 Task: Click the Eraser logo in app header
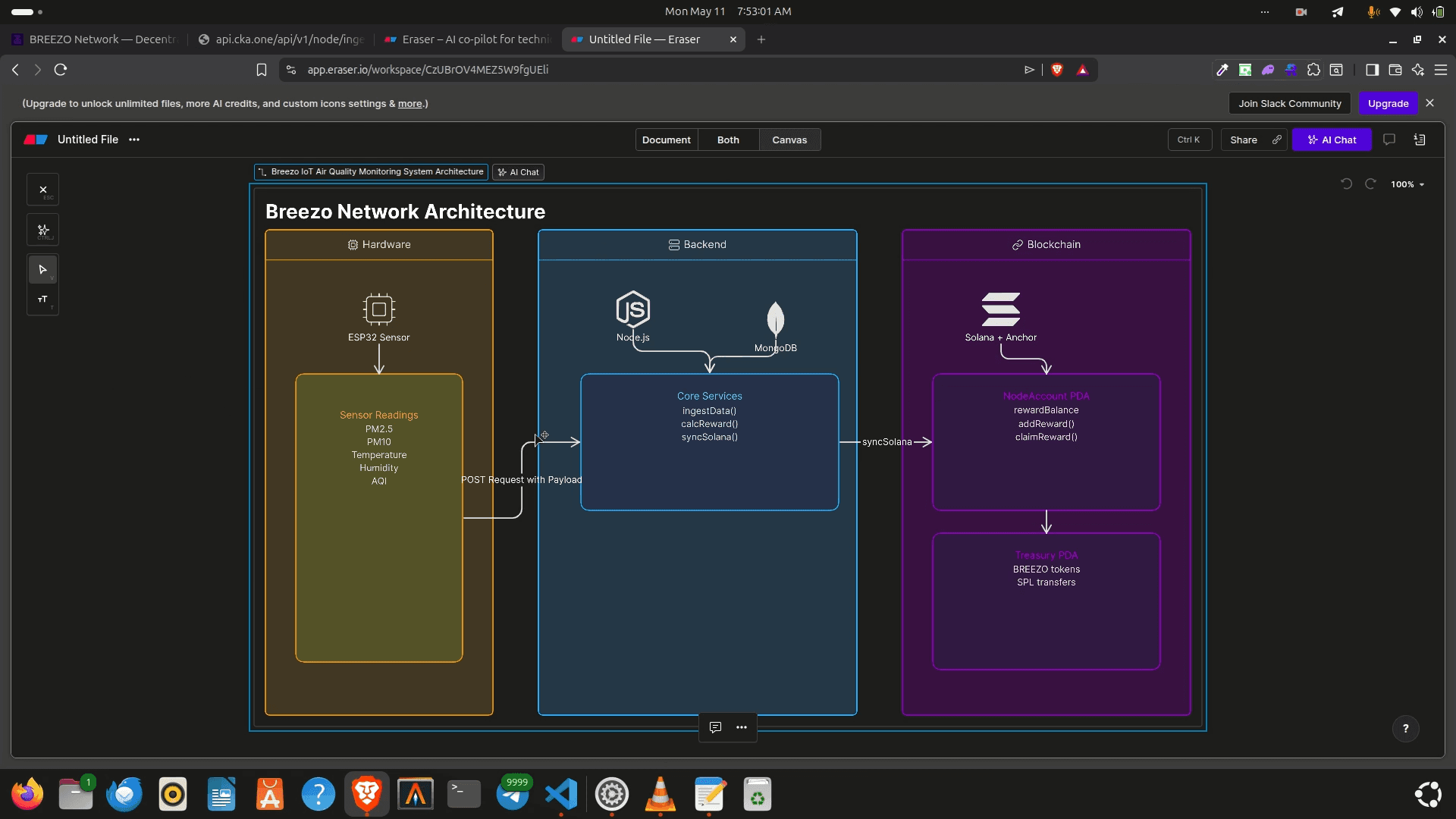point(36,140)
